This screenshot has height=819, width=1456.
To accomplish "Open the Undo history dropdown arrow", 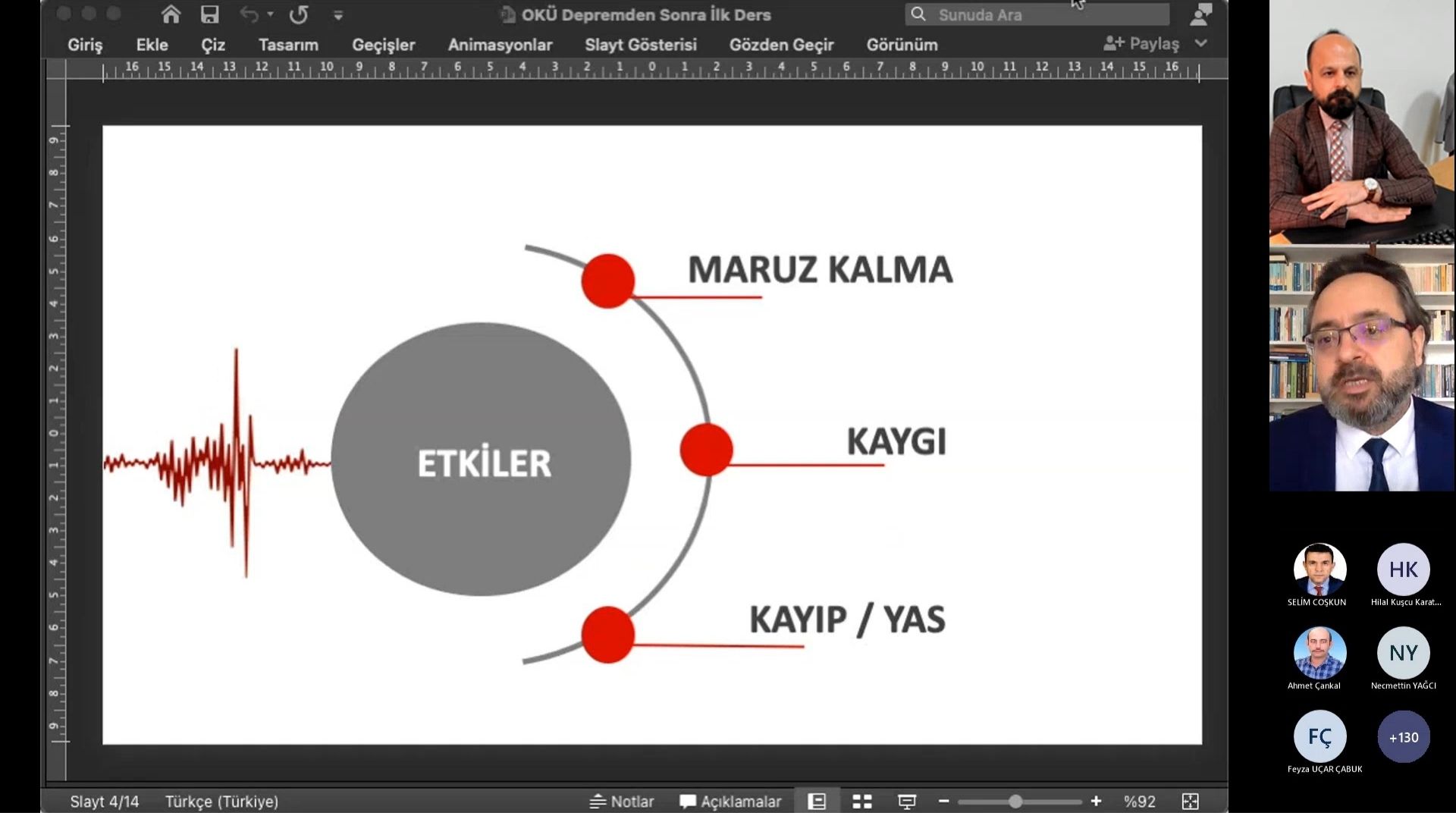I will tap(271, 14).
